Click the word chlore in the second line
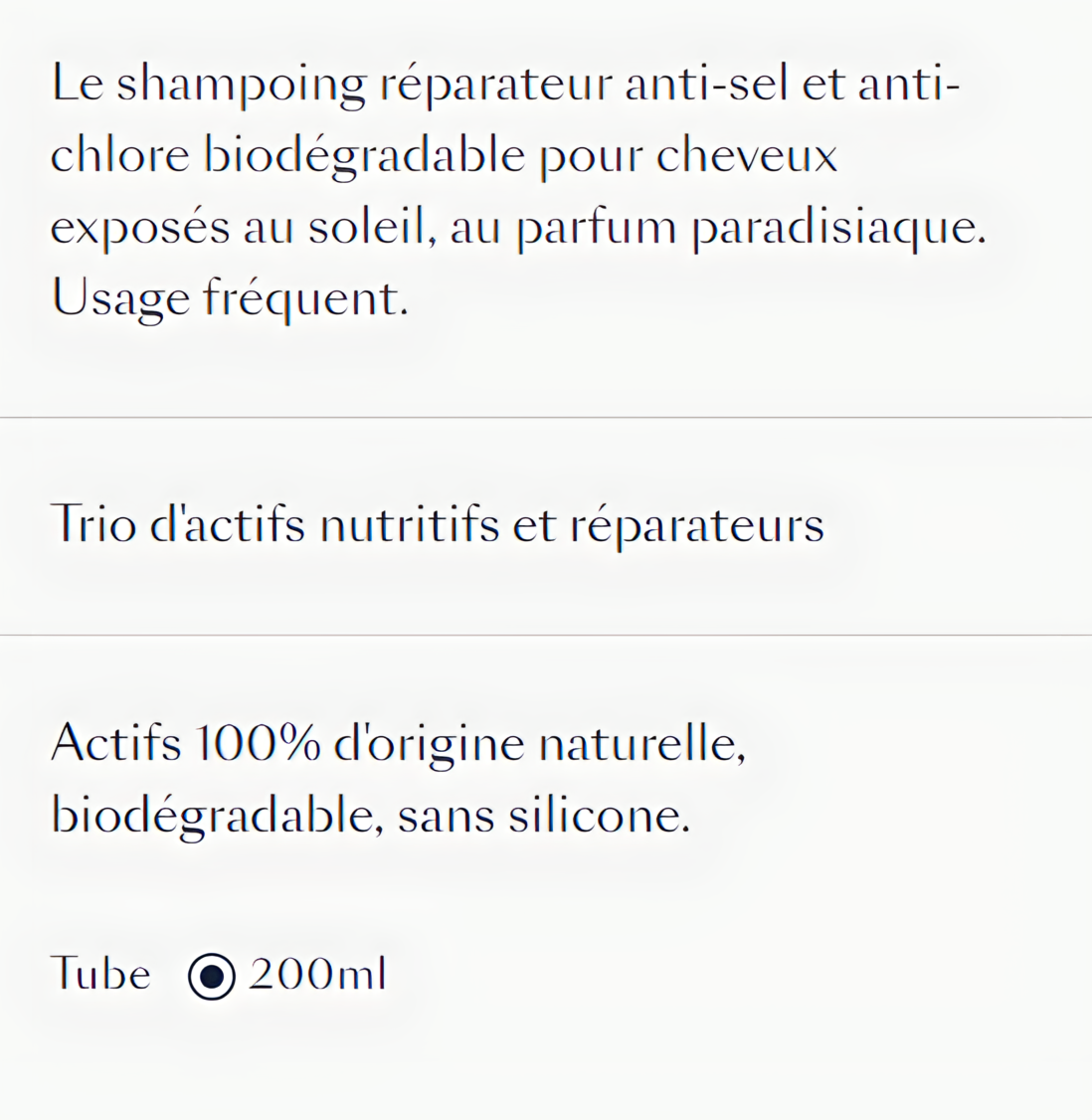The height and width of the screenshot is (1120, 1092). (120, 154)
